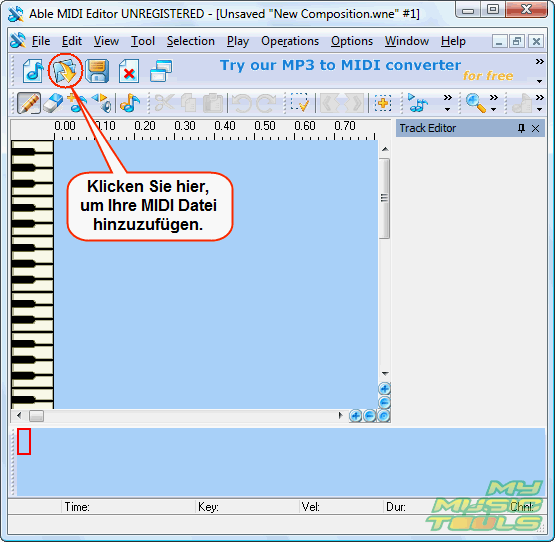Click the Copy icon

(189, 103)
